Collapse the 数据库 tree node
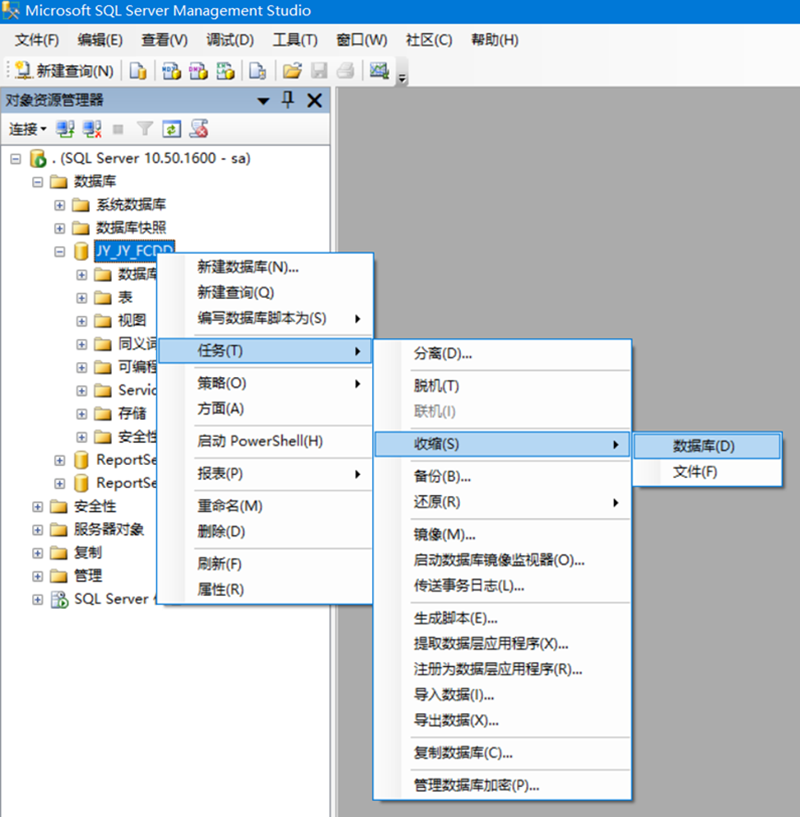 point(38,182)
